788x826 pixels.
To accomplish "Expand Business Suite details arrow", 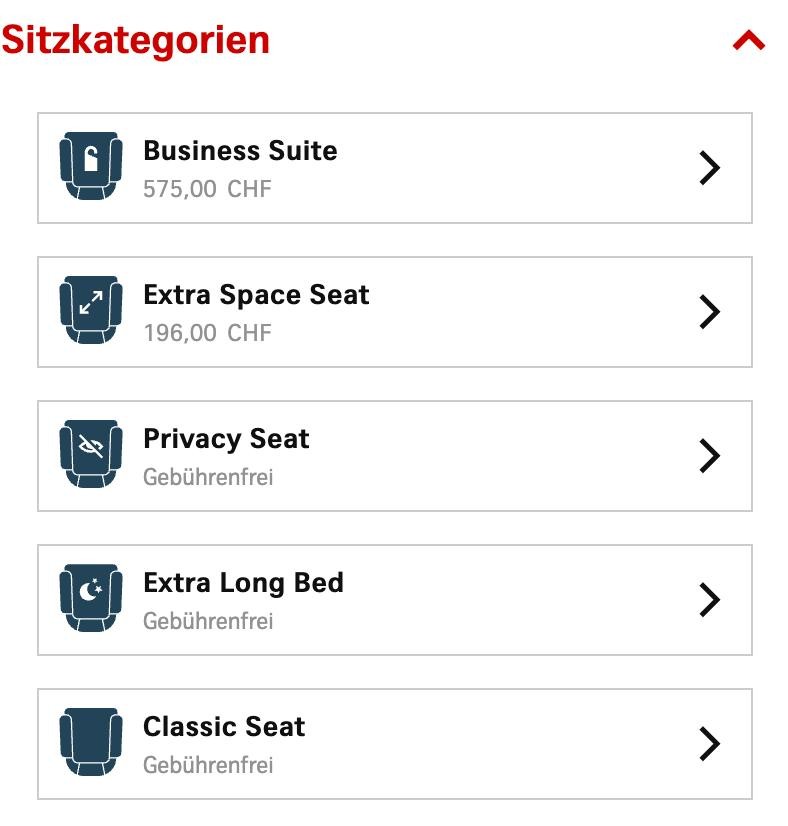I will click(x=709, y=168).
